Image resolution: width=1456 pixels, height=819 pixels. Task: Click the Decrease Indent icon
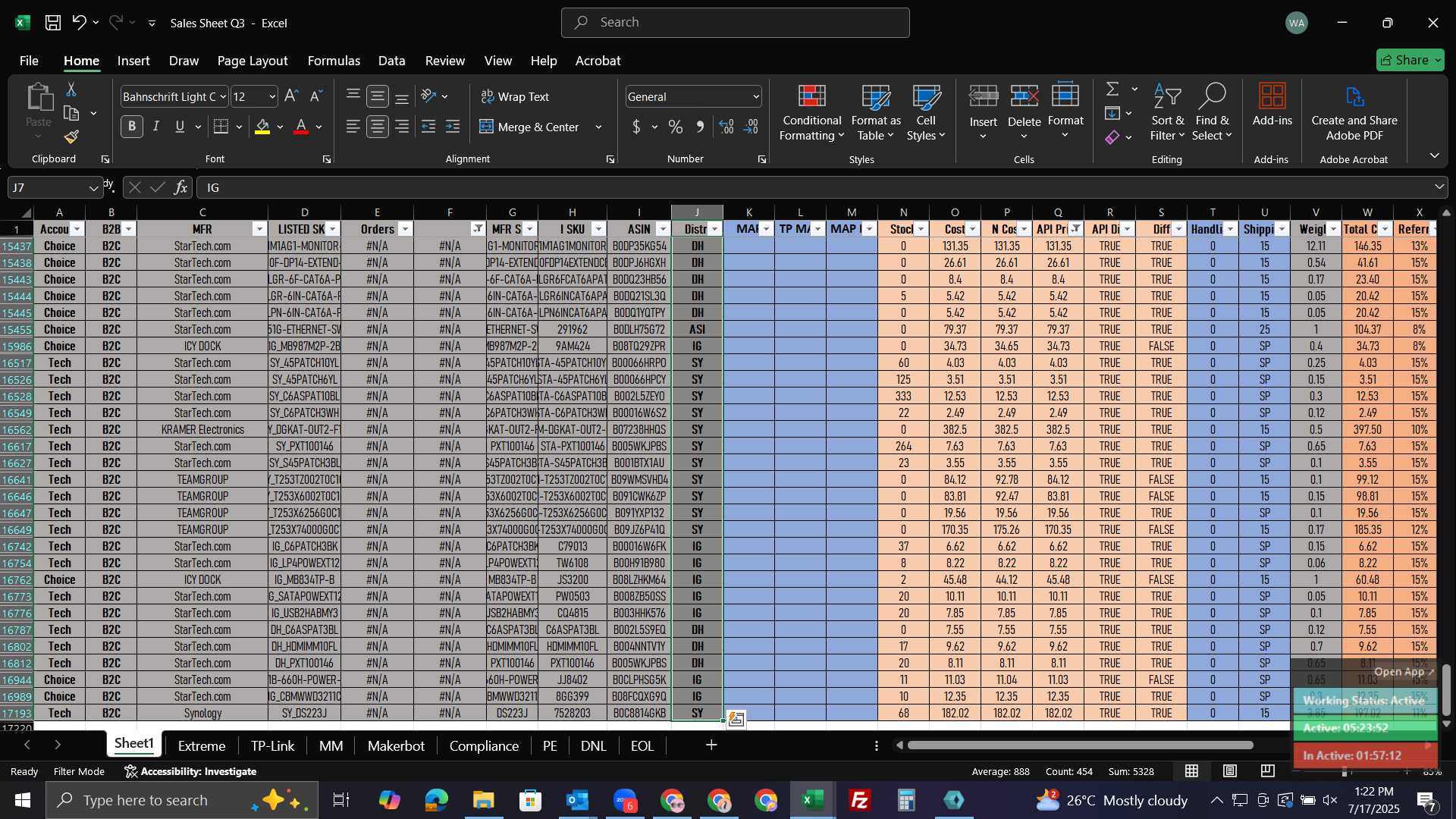(x=428, y=127)
